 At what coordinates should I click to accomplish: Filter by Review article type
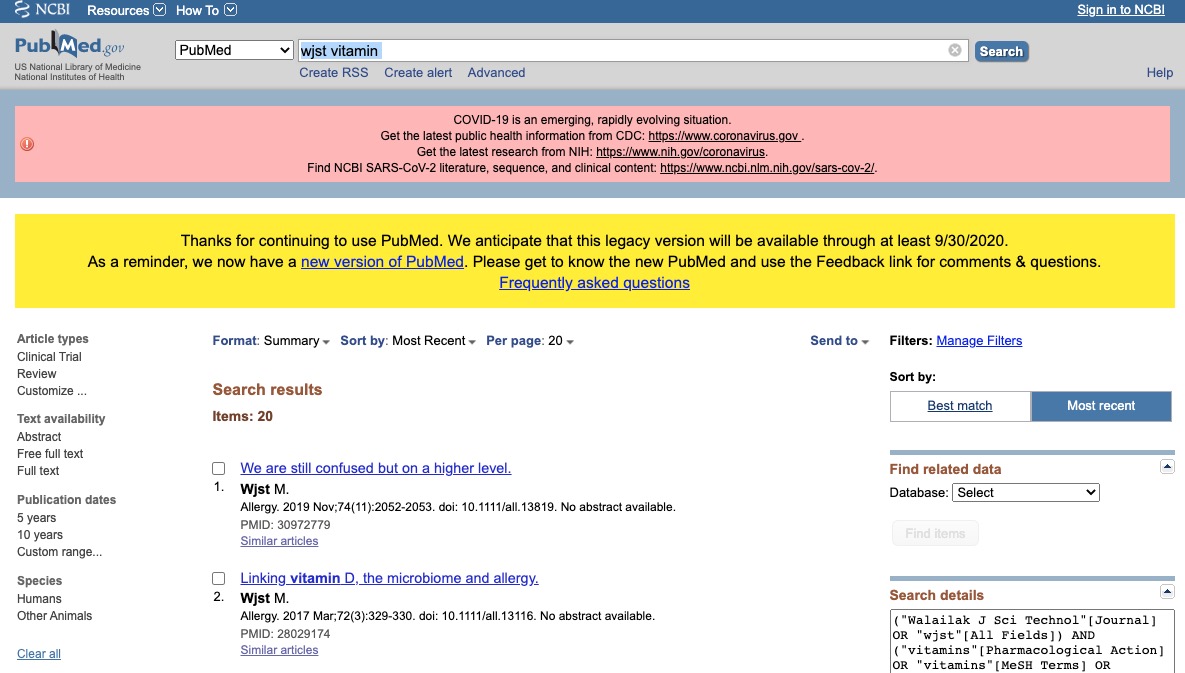click(36, 374)
